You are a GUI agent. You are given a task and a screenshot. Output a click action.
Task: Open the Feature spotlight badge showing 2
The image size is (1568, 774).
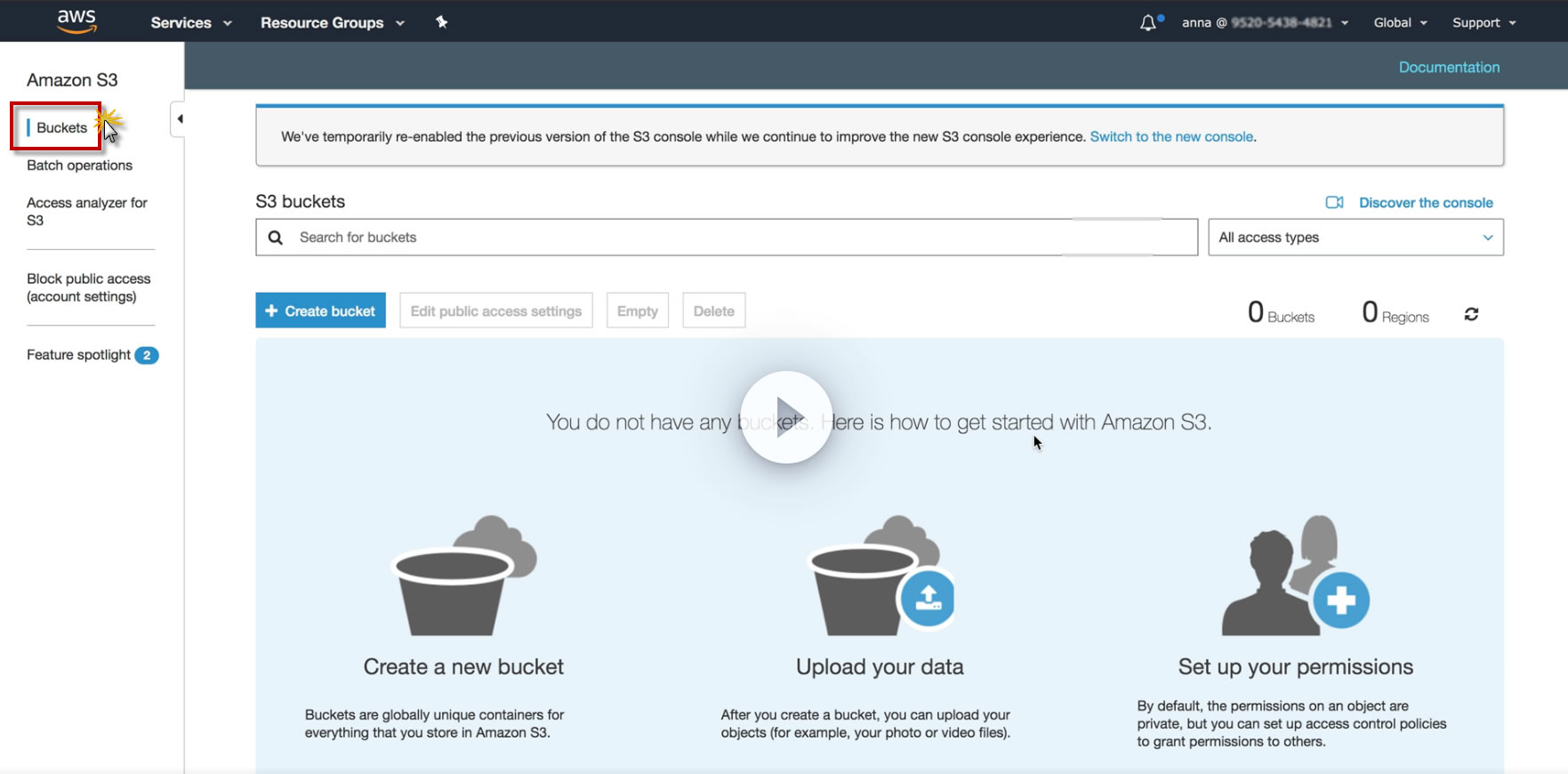[147, 355]
